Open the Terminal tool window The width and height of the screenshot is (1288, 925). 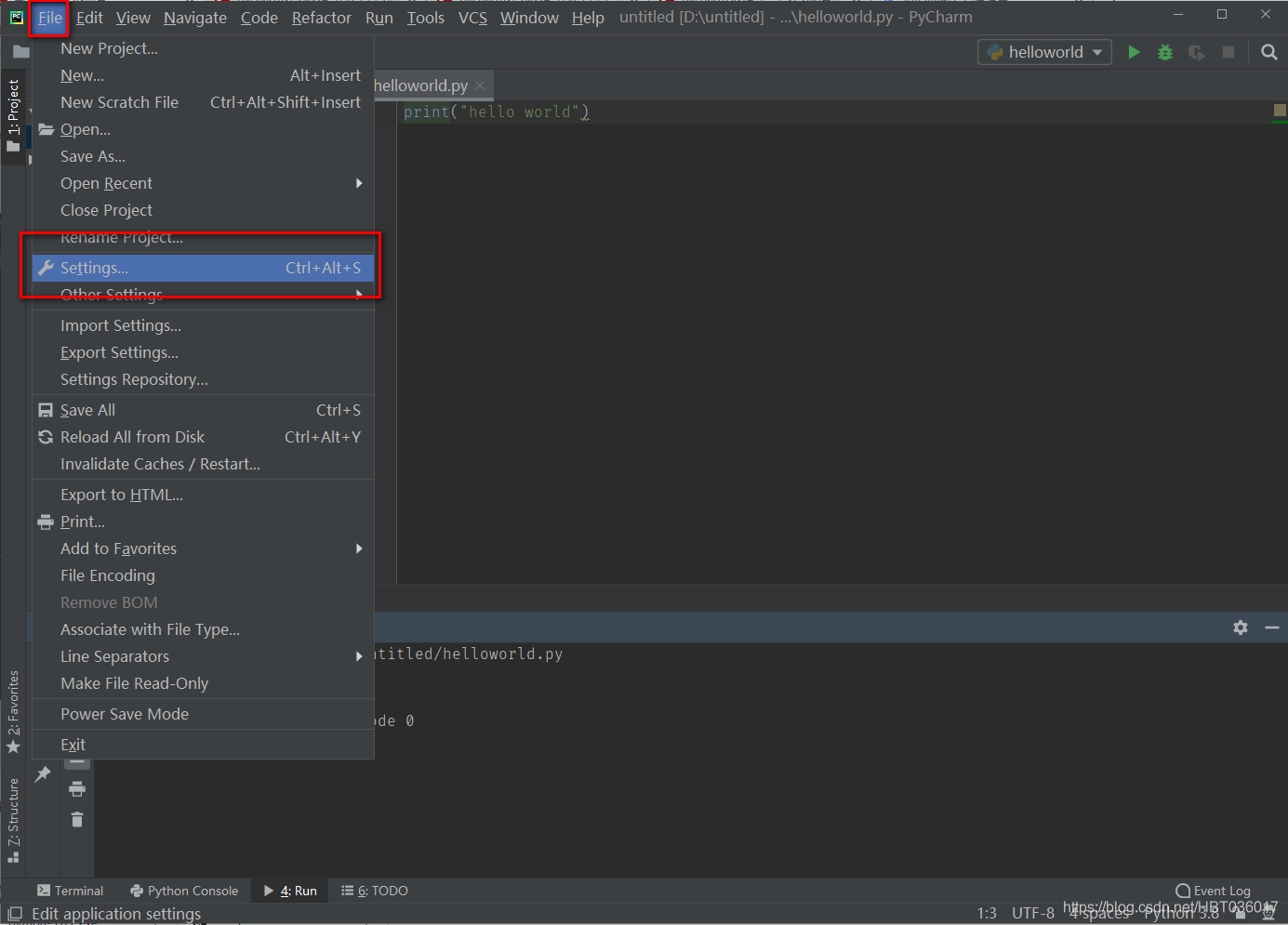point(70,891)
